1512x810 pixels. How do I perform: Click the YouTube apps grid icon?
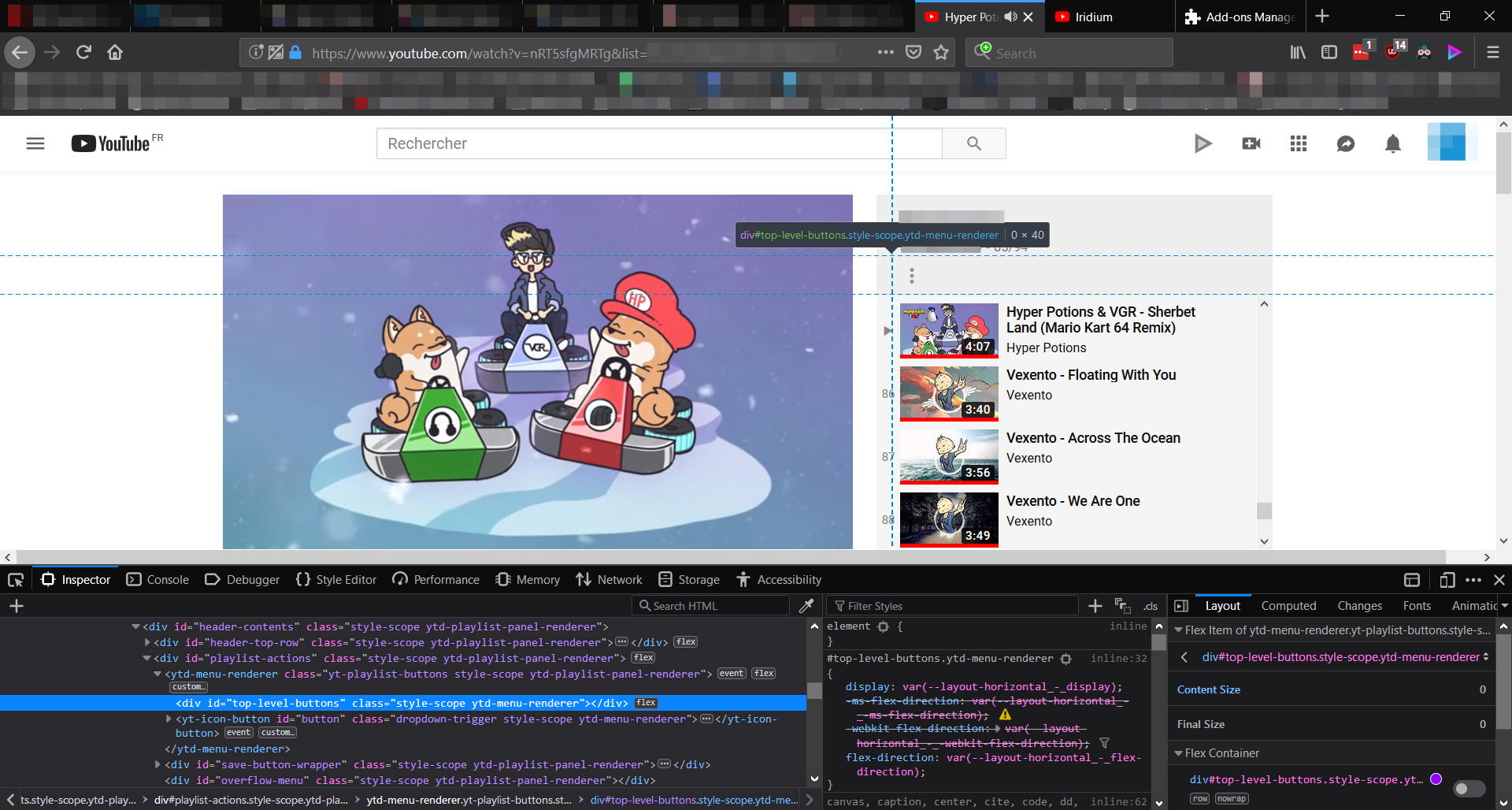pos(1298,143)
